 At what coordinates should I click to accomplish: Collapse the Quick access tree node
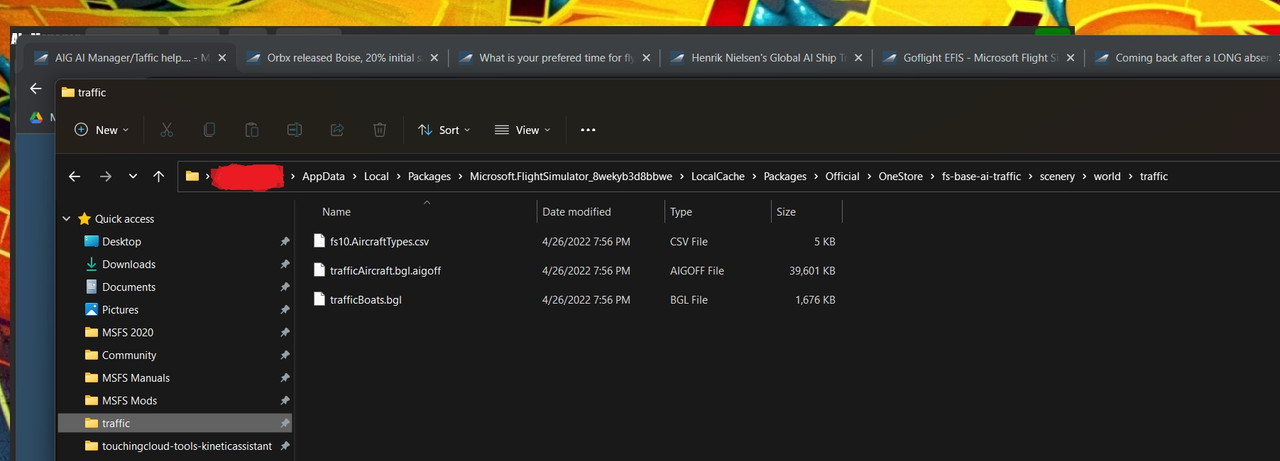[x=67, y=219]
